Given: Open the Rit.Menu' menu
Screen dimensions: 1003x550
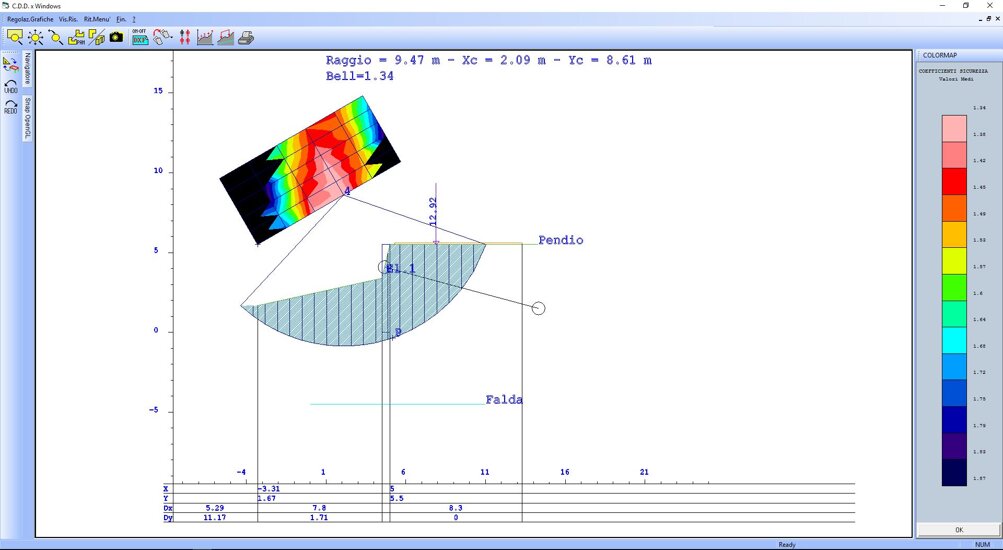Looking at the screenshot, I should click(x=97, y=19).
